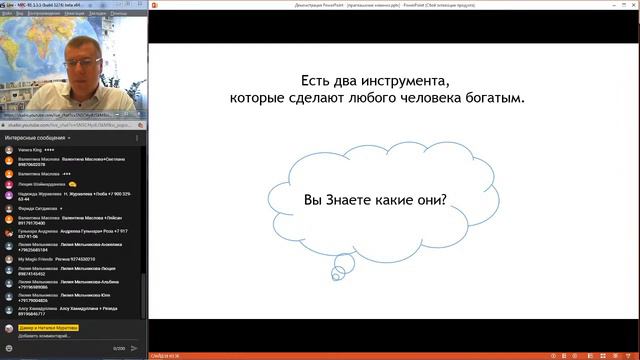640x360 pixels.
Task: Click the icon right of the chat URL
Action: click(x=141, y=125)
